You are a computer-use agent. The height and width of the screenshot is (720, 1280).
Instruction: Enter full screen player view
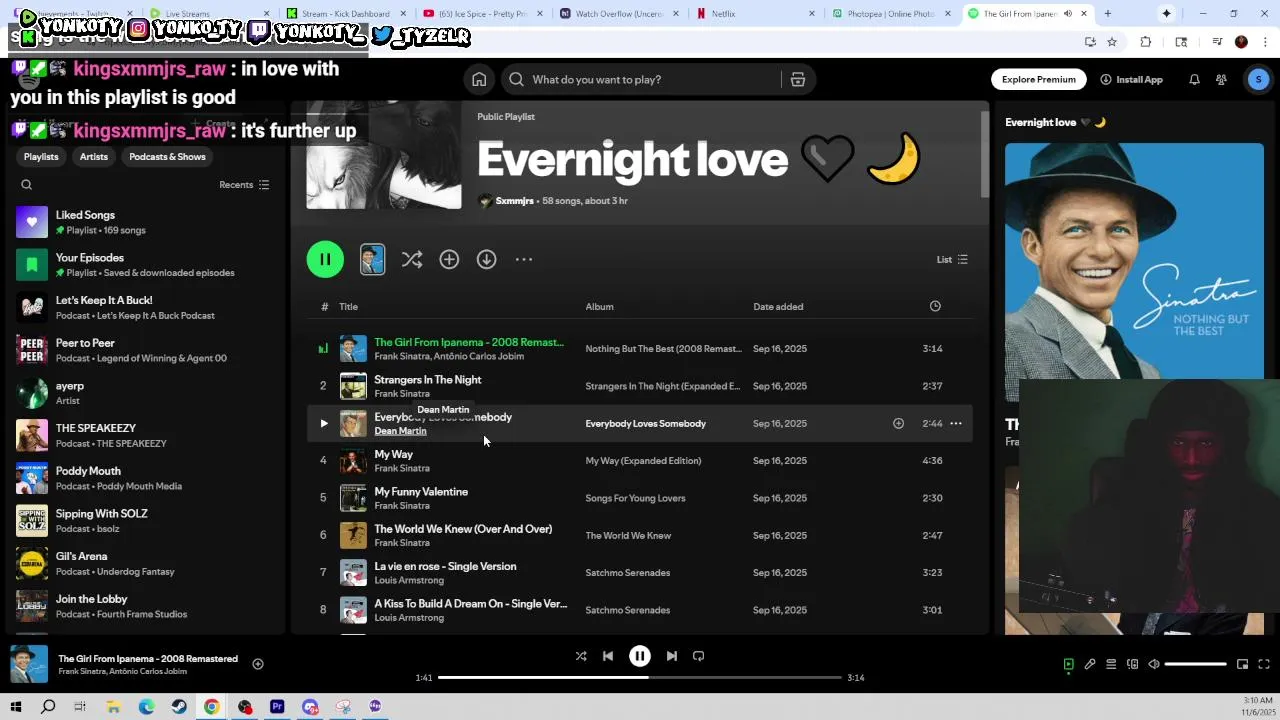point(1264,664)
